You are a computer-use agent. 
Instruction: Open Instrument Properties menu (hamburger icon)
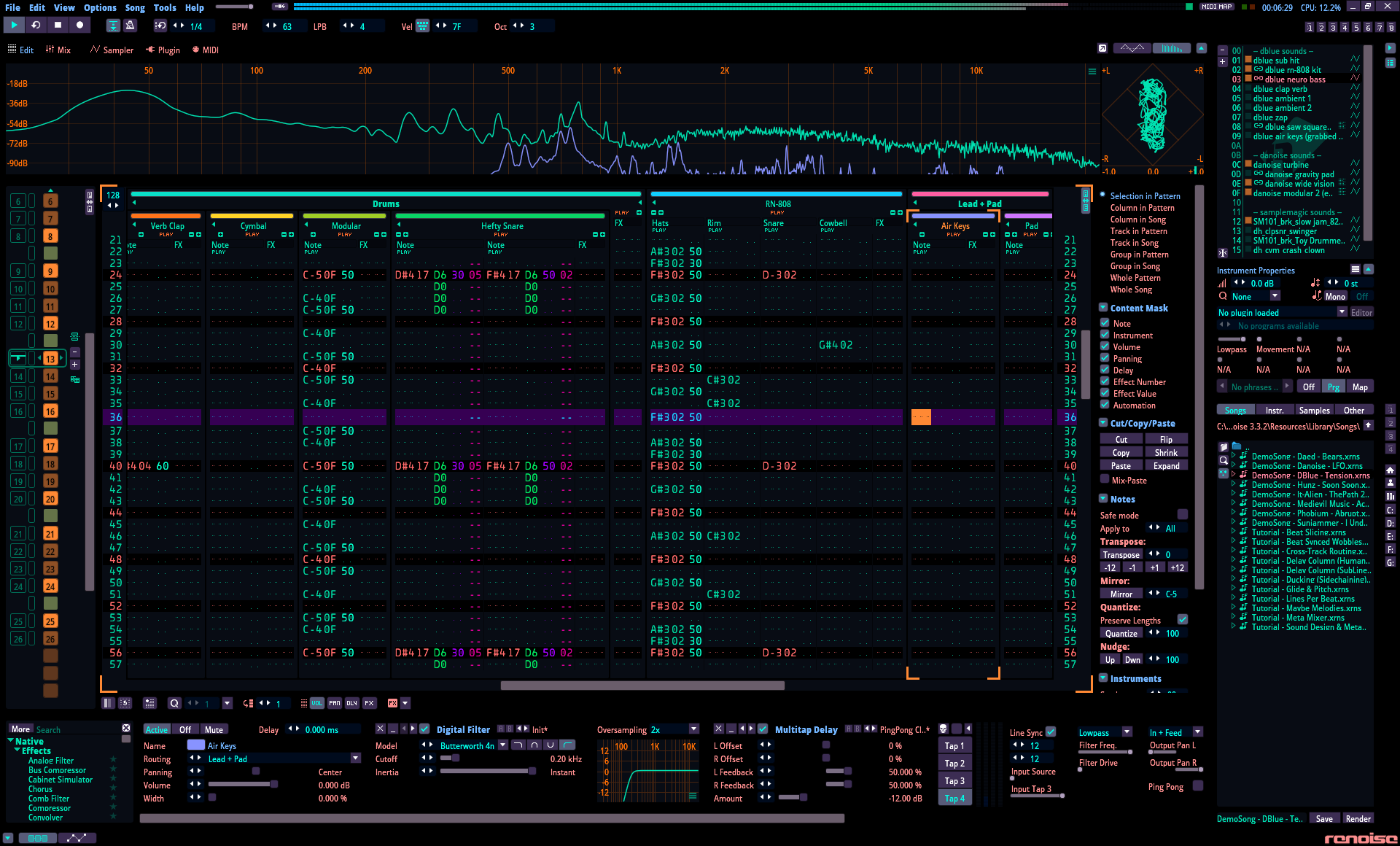click(x=1356, y=269)
